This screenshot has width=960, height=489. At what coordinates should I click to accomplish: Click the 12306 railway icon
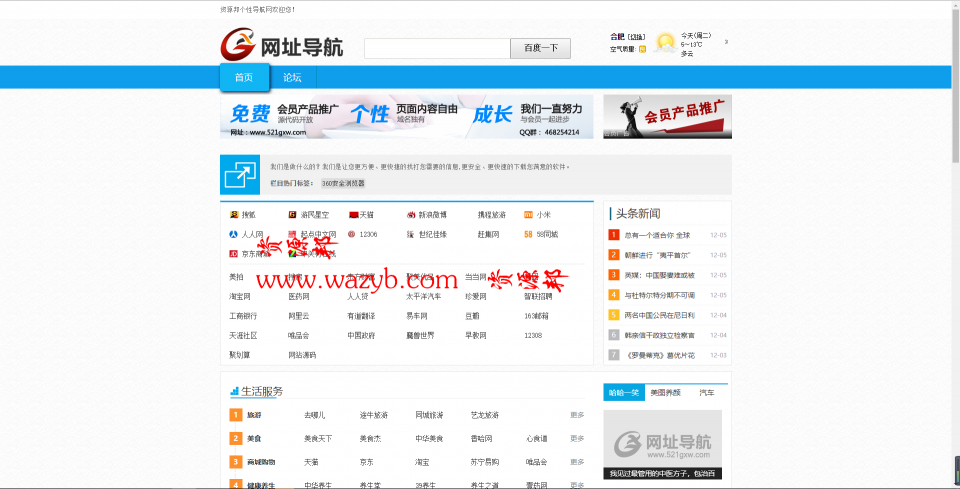point(352,234)
